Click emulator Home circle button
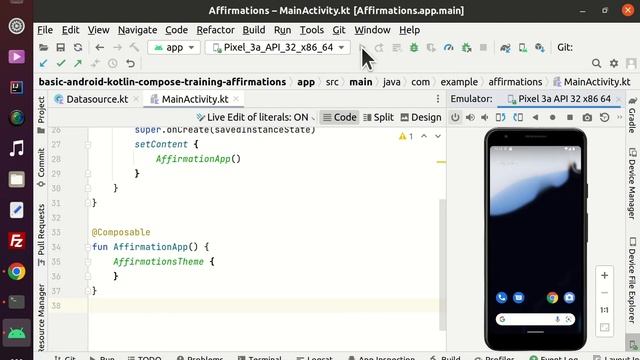Screen dimensions: 640x360 tap(552, 118)
